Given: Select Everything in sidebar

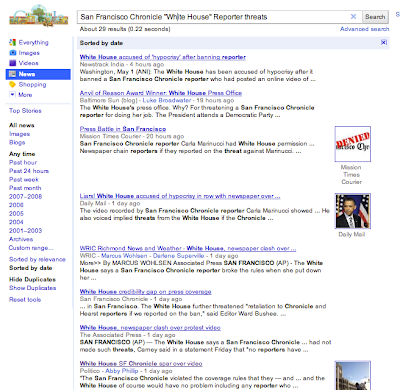Looking at the screenshot, I should coord(34,42).
